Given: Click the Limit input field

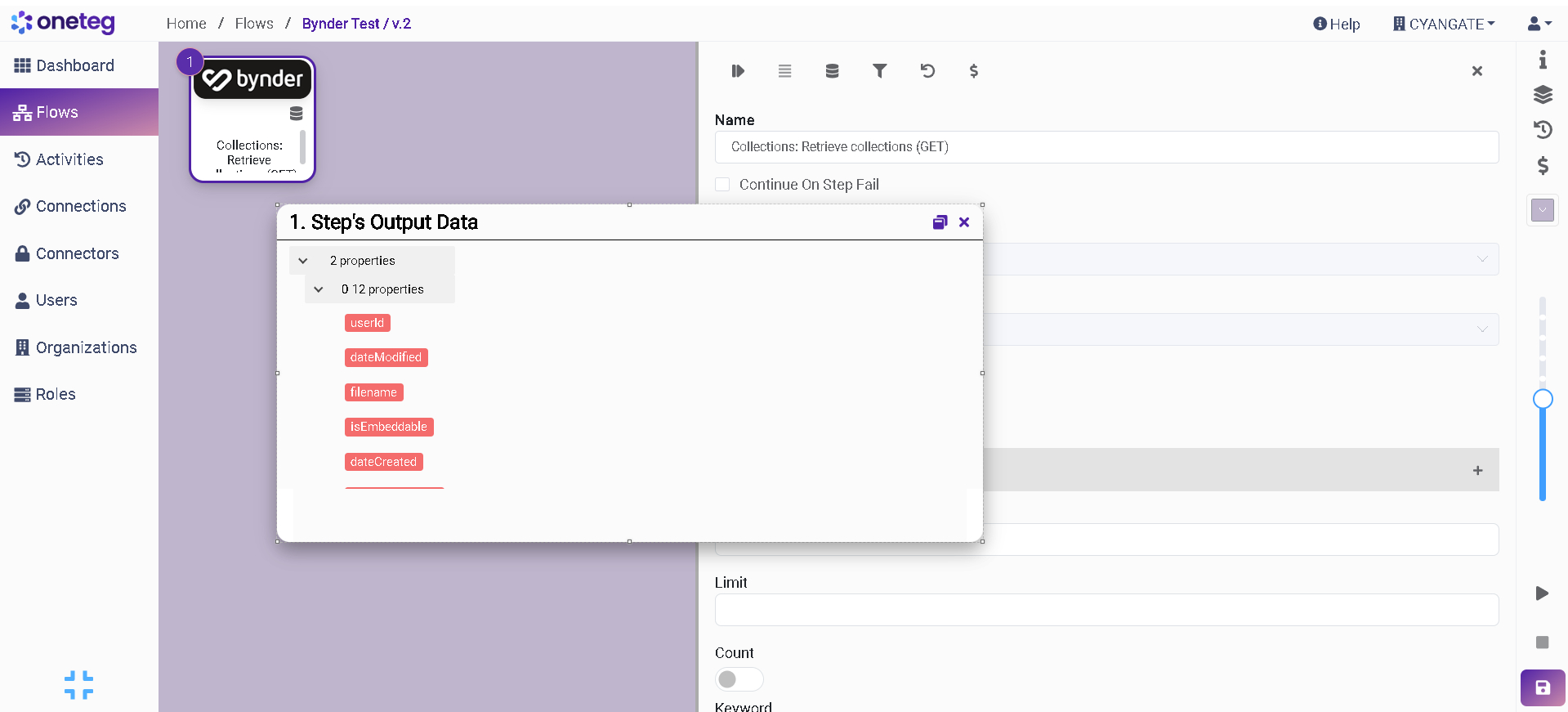Looking at the screenshot, I should (1106, 610).
